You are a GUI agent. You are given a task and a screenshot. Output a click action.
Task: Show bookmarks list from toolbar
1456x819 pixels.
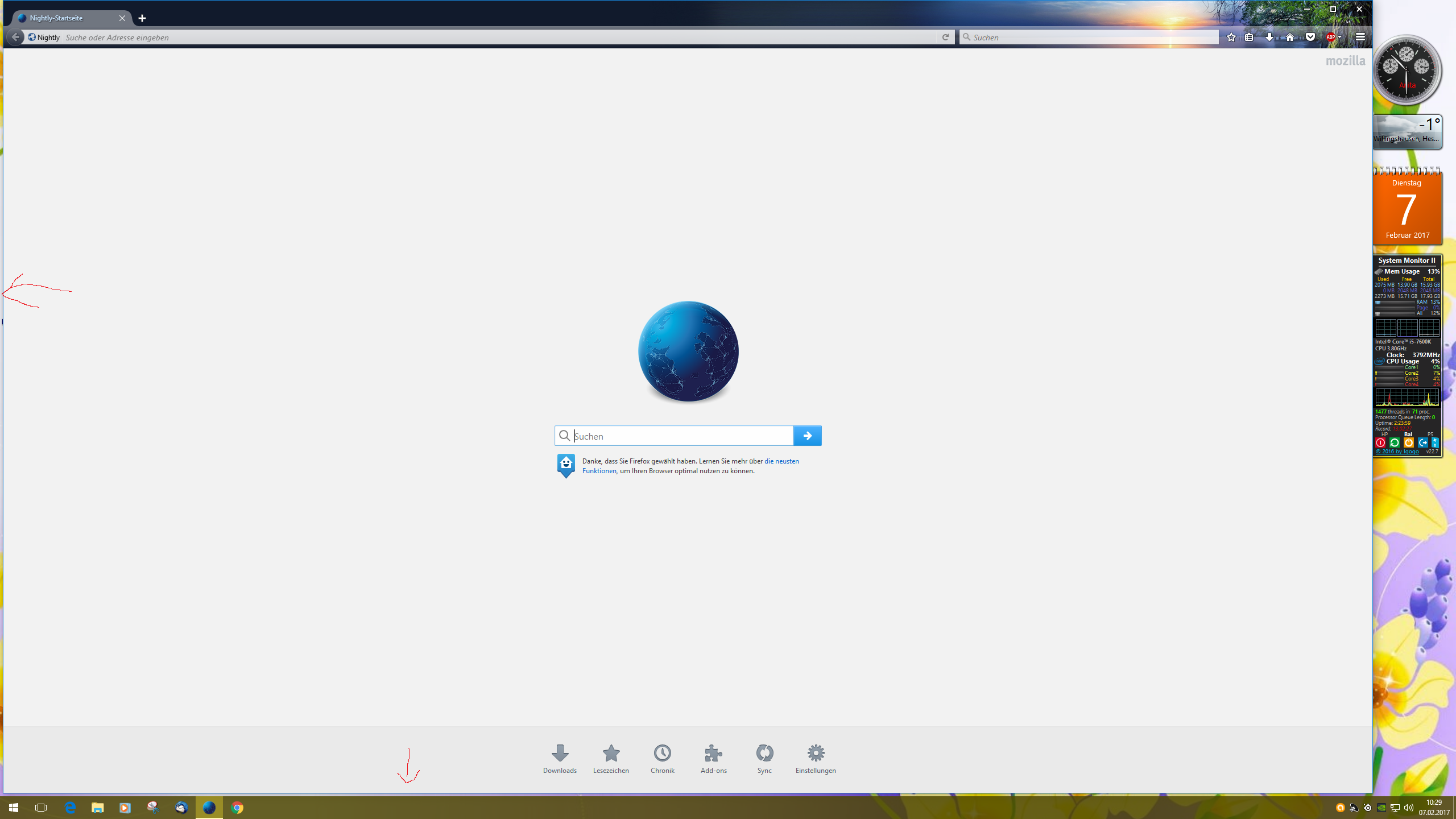pos(1250,38)
